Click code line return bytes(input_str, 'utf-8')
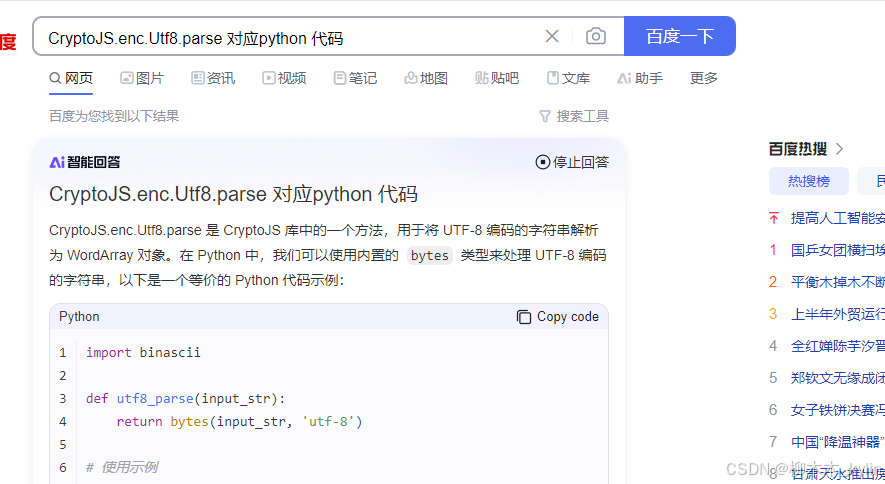 (239, 422)
